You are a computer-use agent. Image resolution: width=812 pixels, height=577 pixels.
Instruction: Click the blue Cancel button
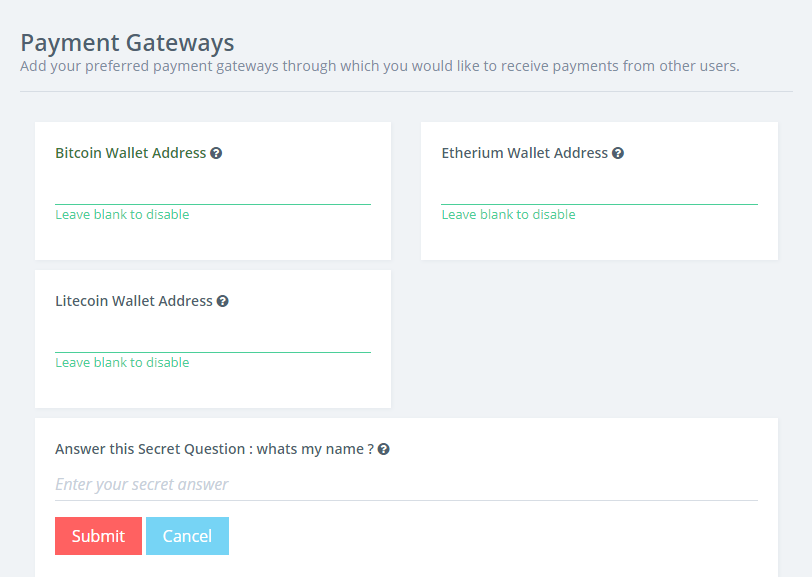pyautogui.click(x=187, y=536)
